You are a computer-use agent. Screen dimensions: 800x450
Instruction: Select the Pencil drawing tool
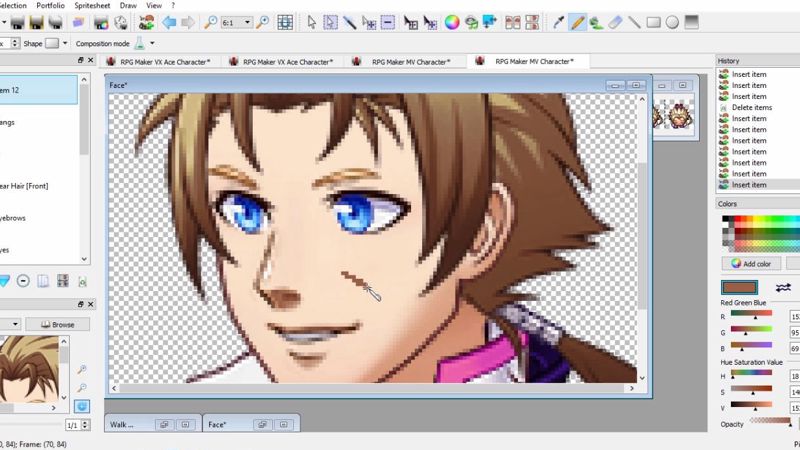(578, 22)
